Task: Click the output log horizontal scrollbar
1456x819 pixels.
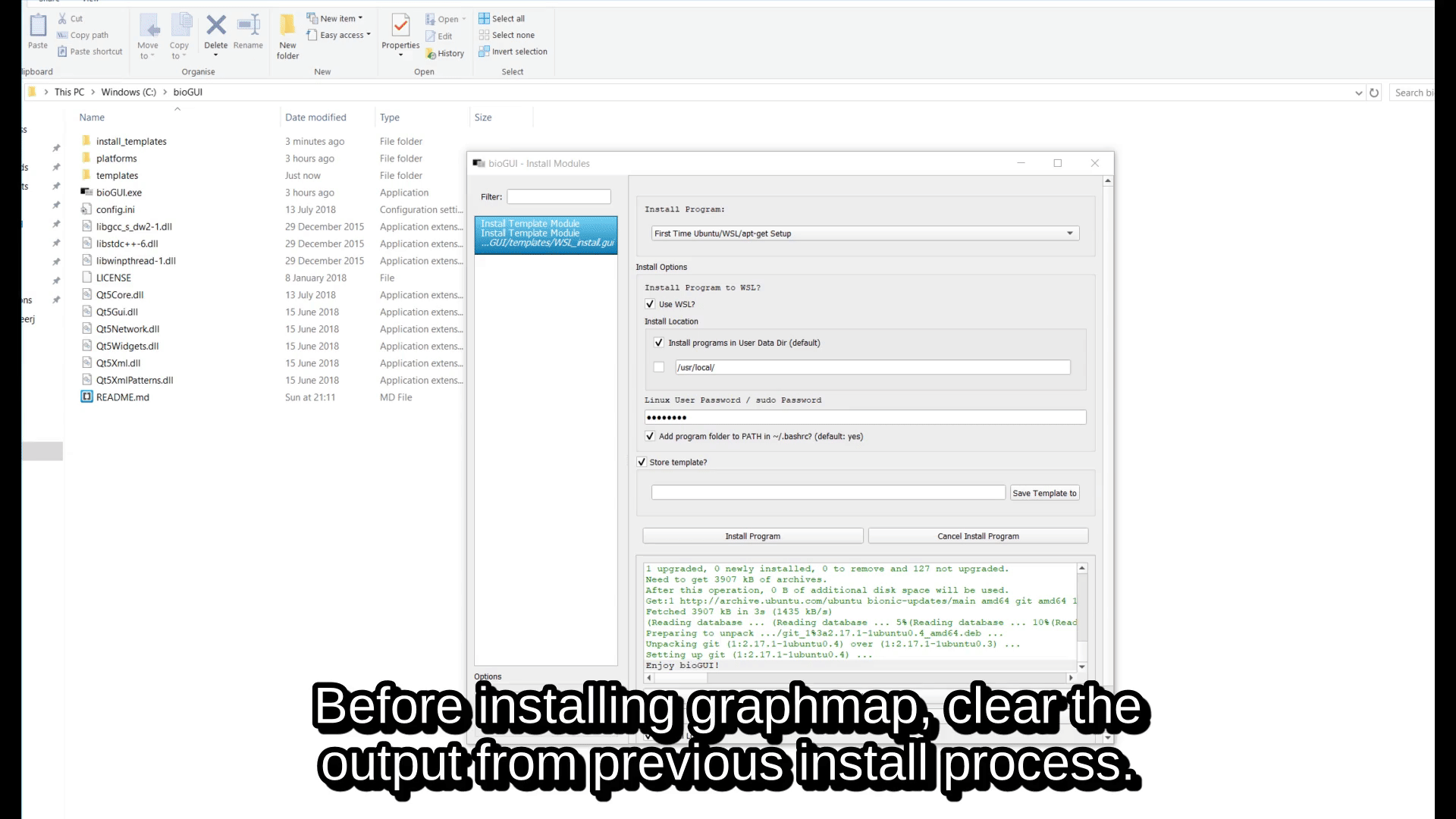Action: (x=859, y=677)
